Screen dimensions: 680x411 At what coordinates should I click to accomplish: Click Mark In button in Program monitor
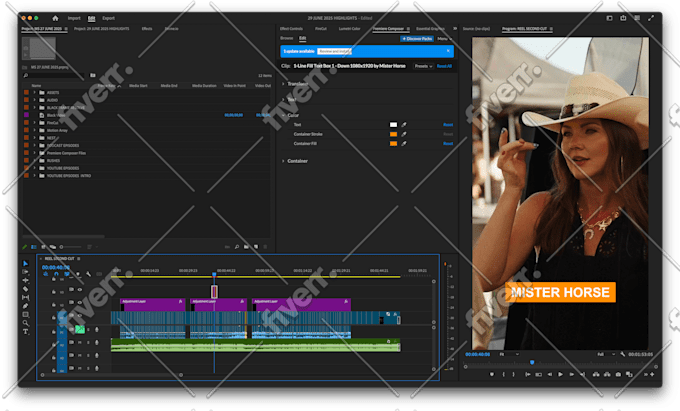click(x=503, y=374)
